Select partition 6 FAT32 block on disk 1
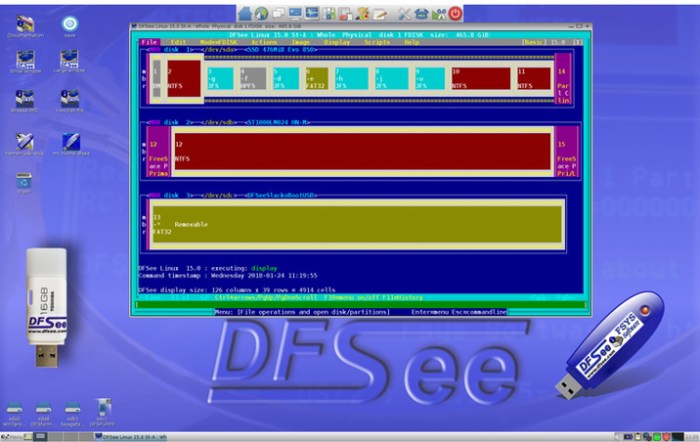The width and height of the screenshot is (700, 442). (317, 79)
